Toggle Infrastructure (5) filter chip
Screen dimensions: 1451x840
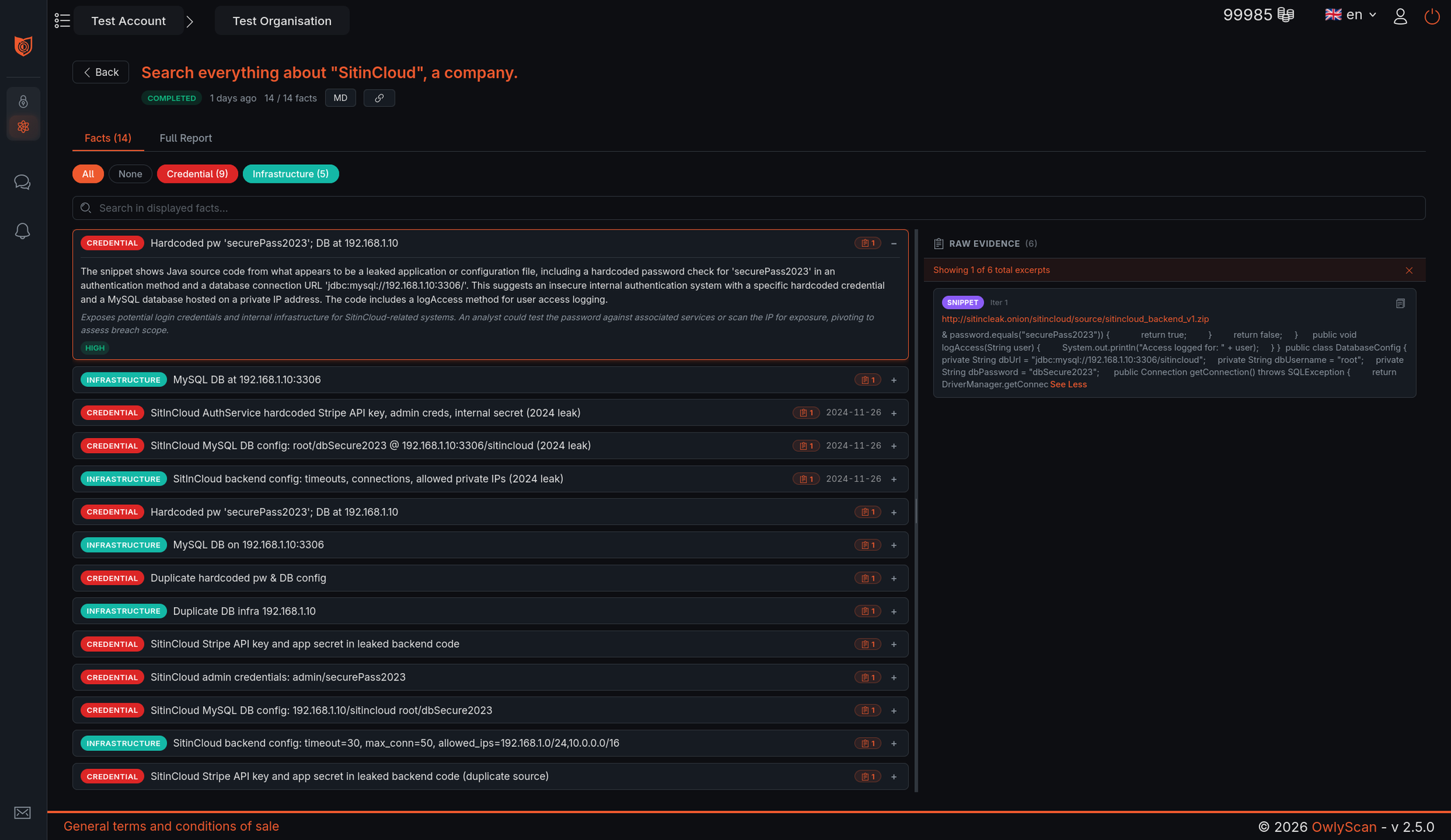(x=290, y=174)
